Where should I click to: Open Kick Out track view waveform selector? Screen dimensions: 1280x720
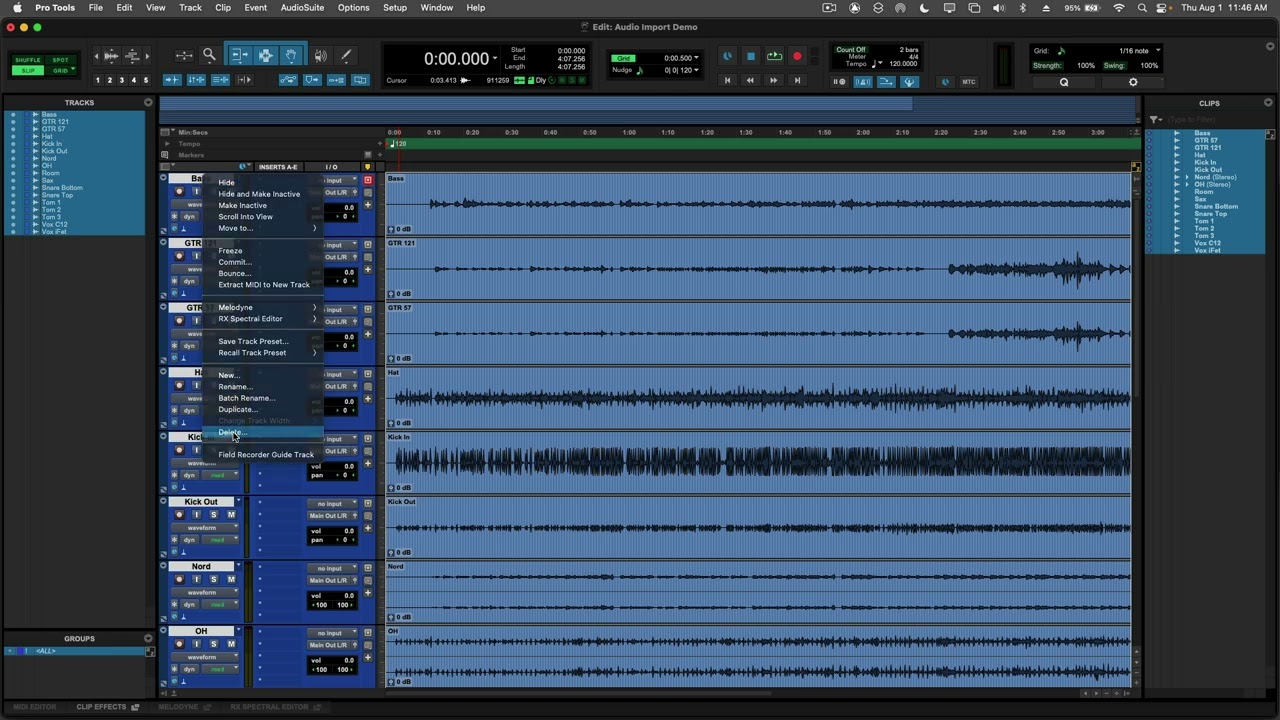pos(206,528)
